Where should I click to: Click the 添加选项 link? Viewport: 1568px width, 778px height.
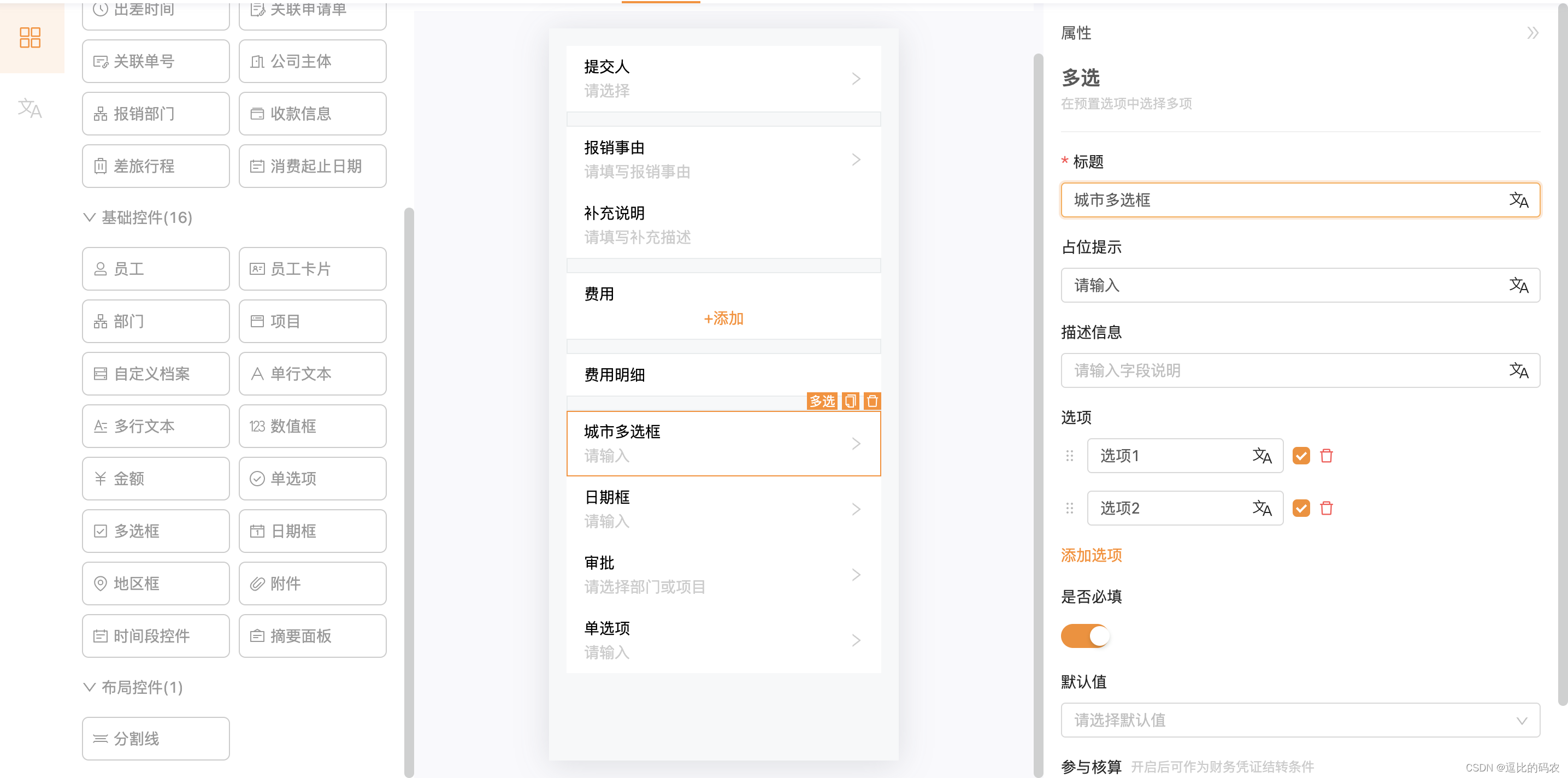coord(1091,555)
